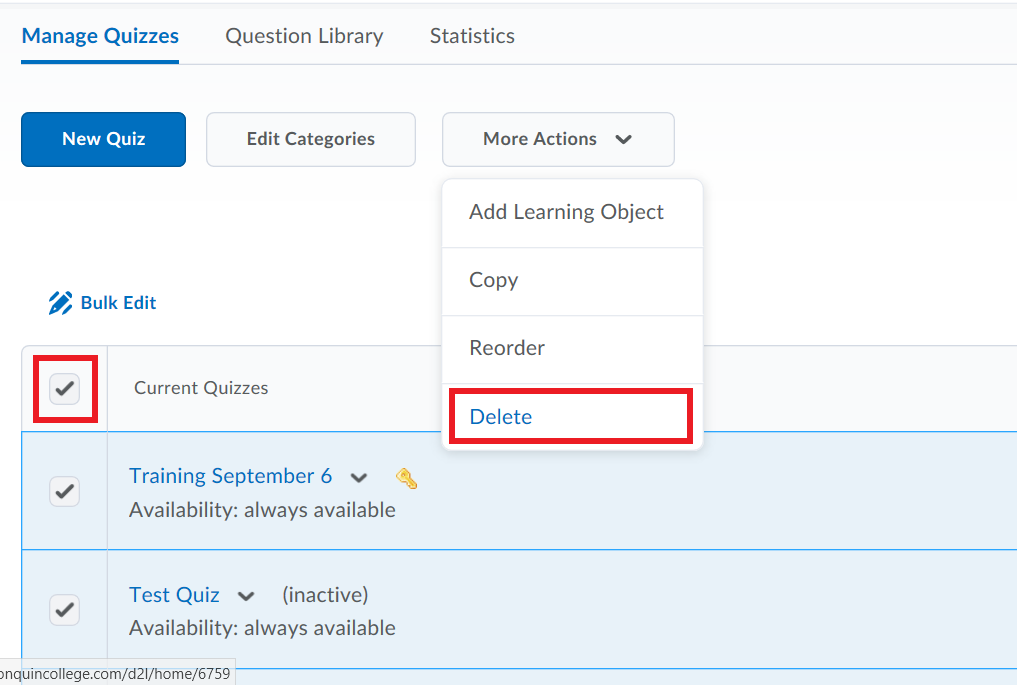Viewport: 1017px width, 685px height.
Task: Click Reorder in the dropdown menu
Action: (507, 348)
